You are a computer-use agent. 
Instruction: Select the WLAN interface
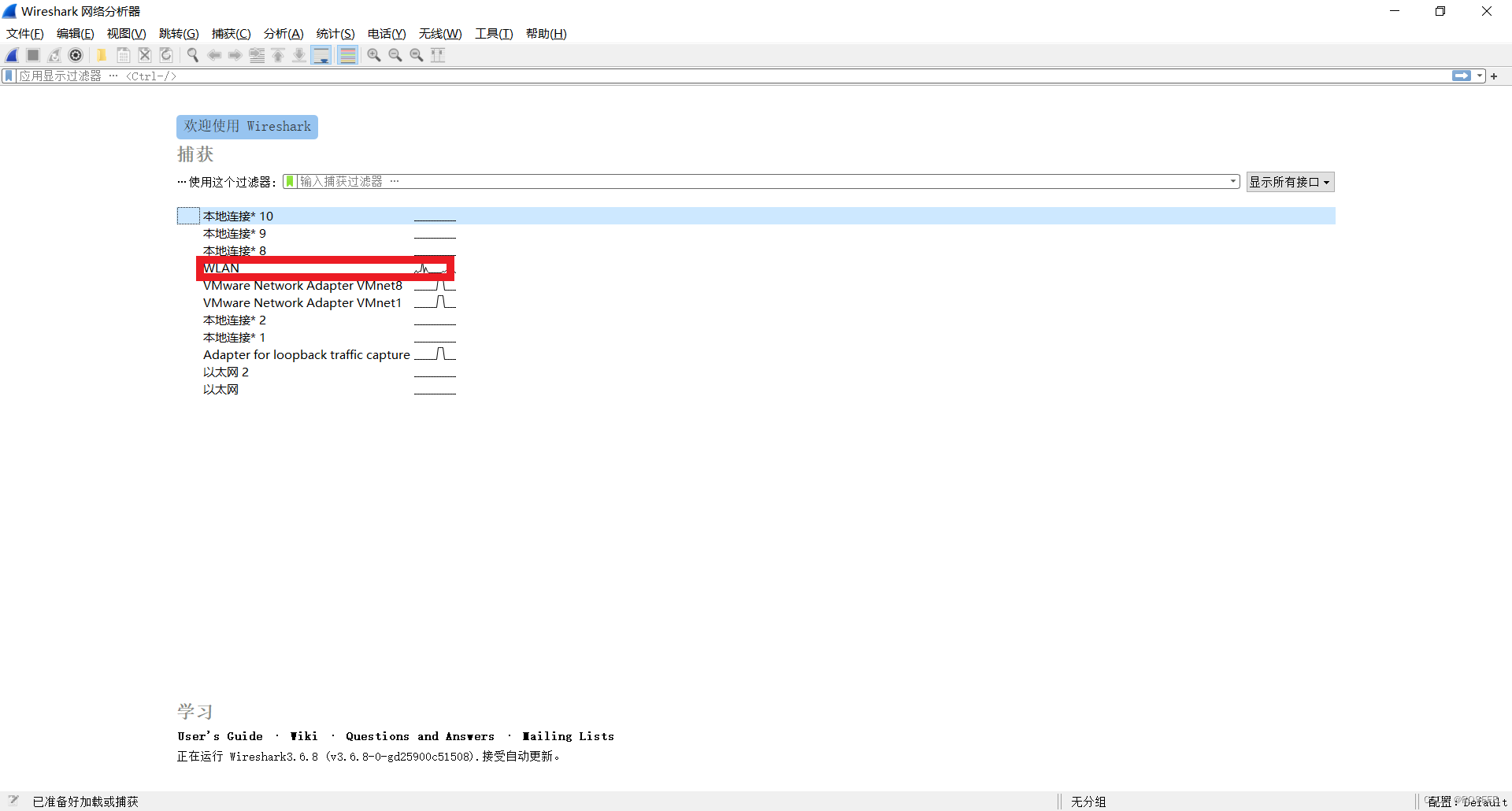click(x=756, y=268)
